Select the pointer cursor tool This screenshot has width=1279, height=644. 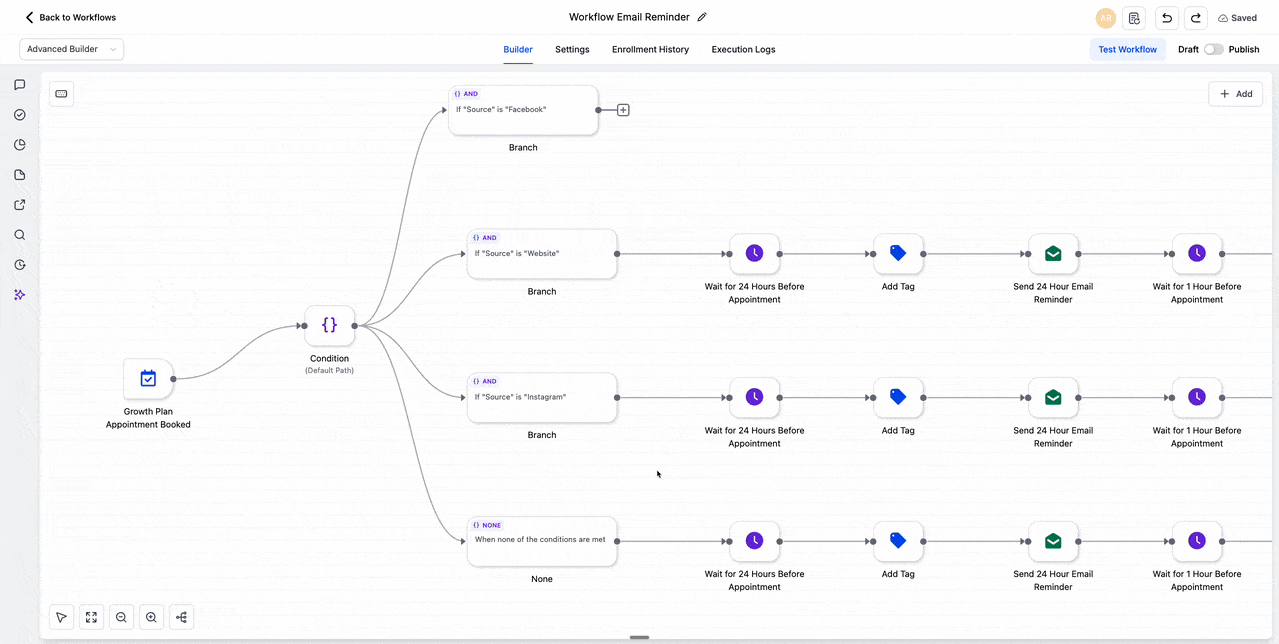click(61, 617)
